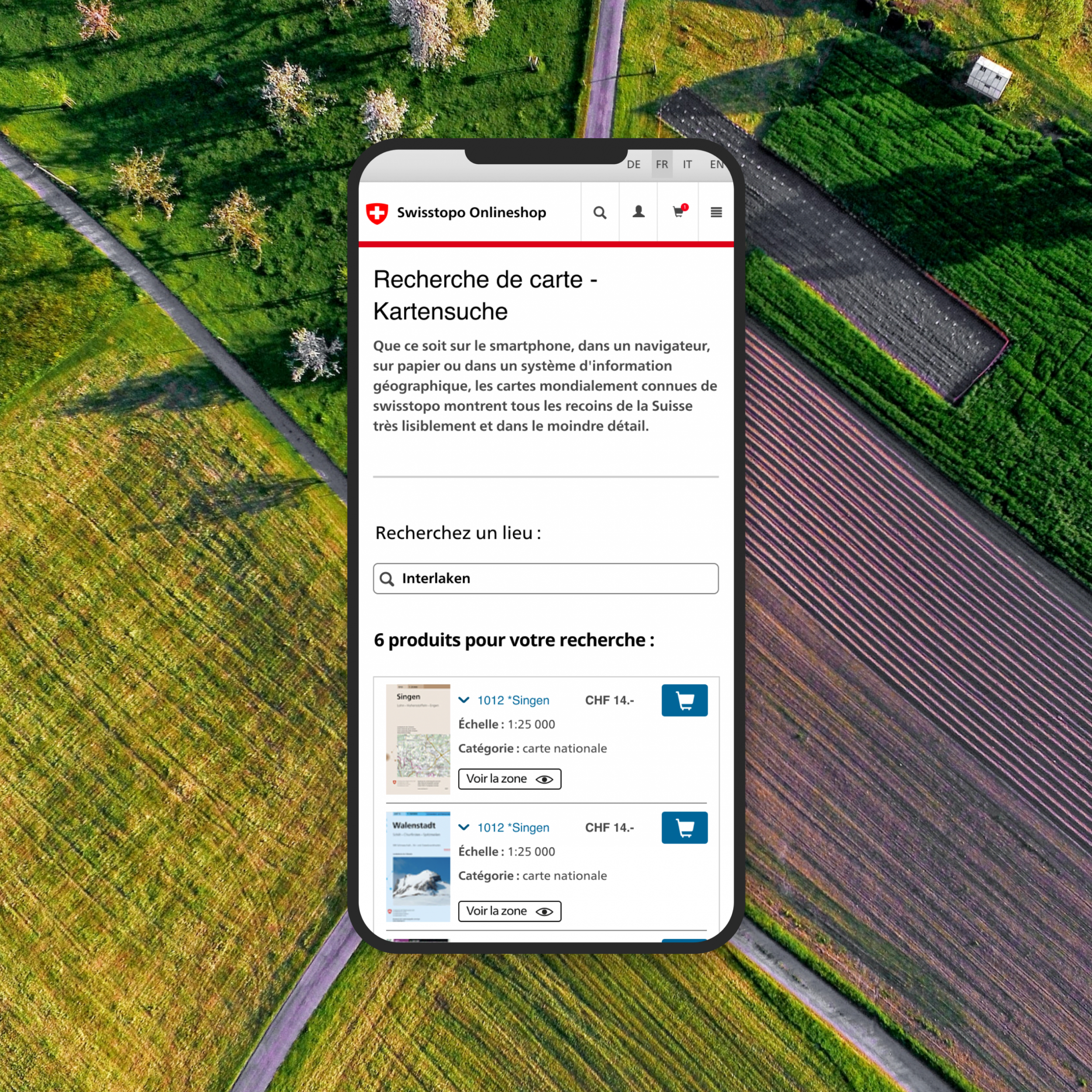Show zone for the Walenstadt map
1092x1092 pixels.
(x=509, y=911)
